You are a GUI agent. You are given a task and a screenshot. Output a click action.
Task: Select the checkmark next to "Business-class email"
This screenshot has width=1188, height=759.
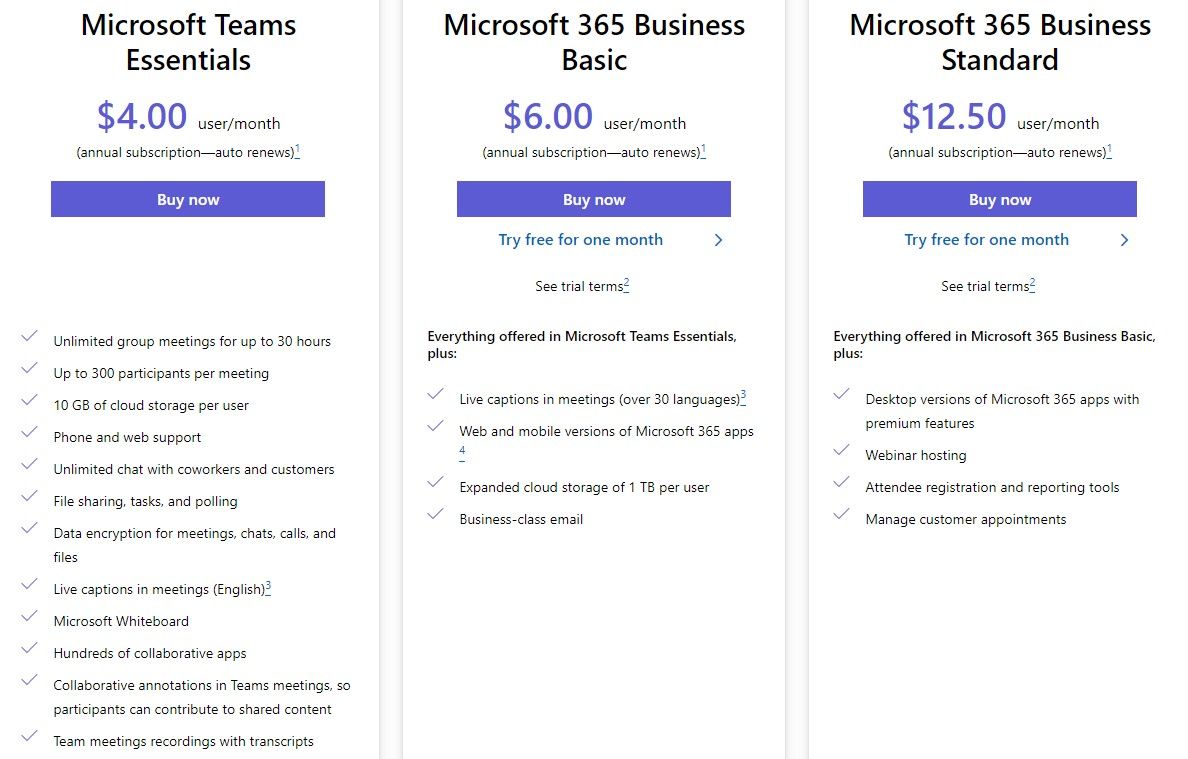[x=436, y=516]
